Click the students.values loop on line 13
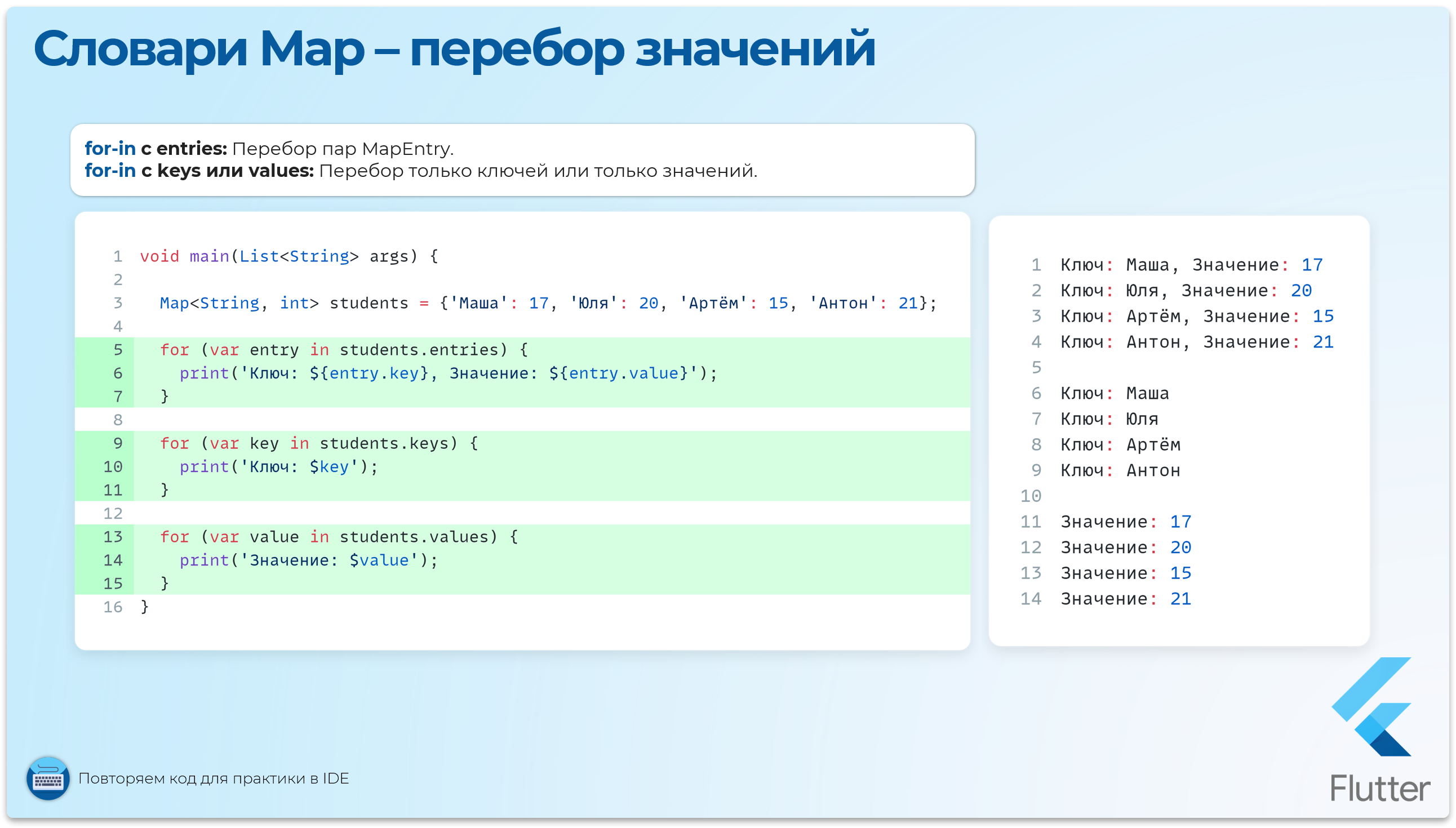Viewport: 1456px width, 828px height. (x=339, y=536)
